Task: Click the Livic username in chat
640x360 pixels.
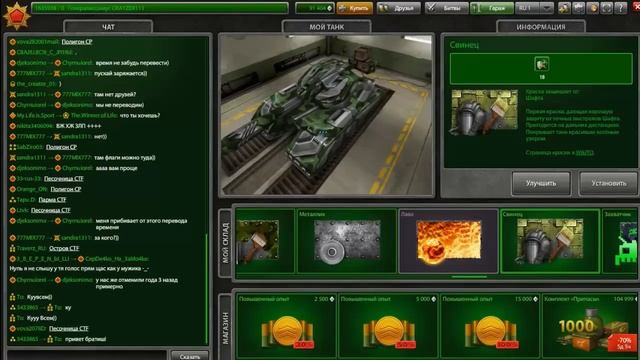Action: [x=22, y=210]
